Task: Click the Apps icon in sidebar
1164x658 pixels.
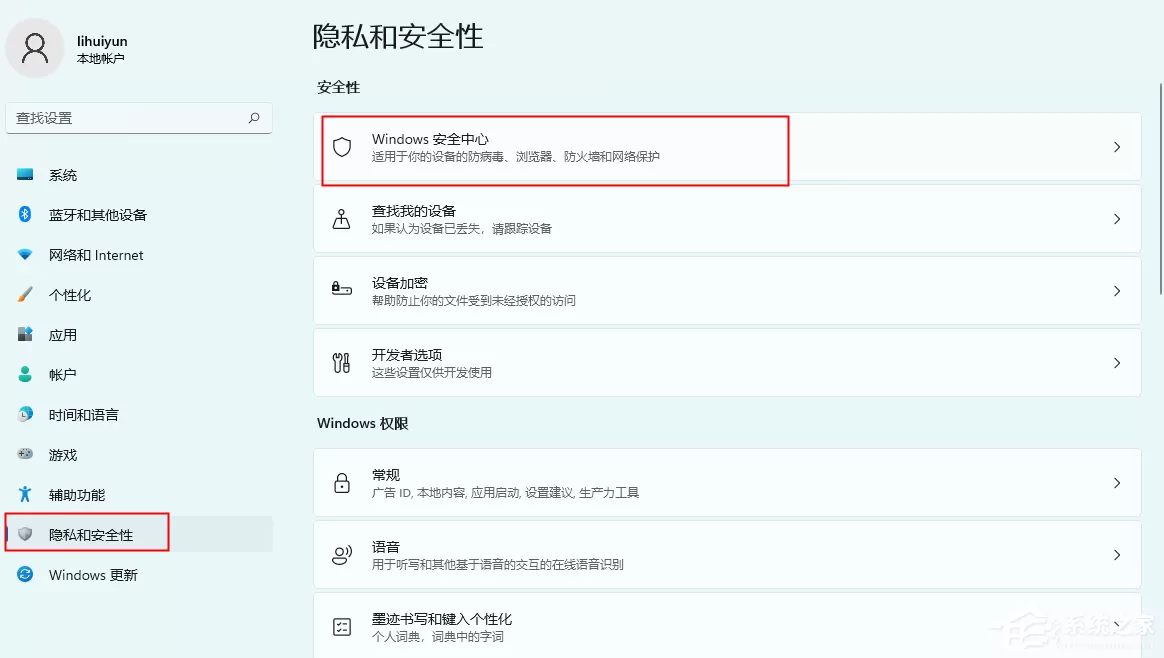Action: coord(25,334)
